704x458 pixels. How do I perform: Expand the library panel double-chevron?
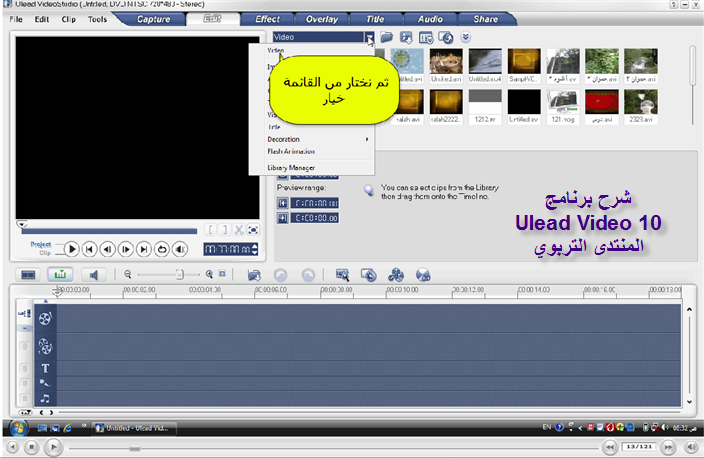[x=466, y=37]
